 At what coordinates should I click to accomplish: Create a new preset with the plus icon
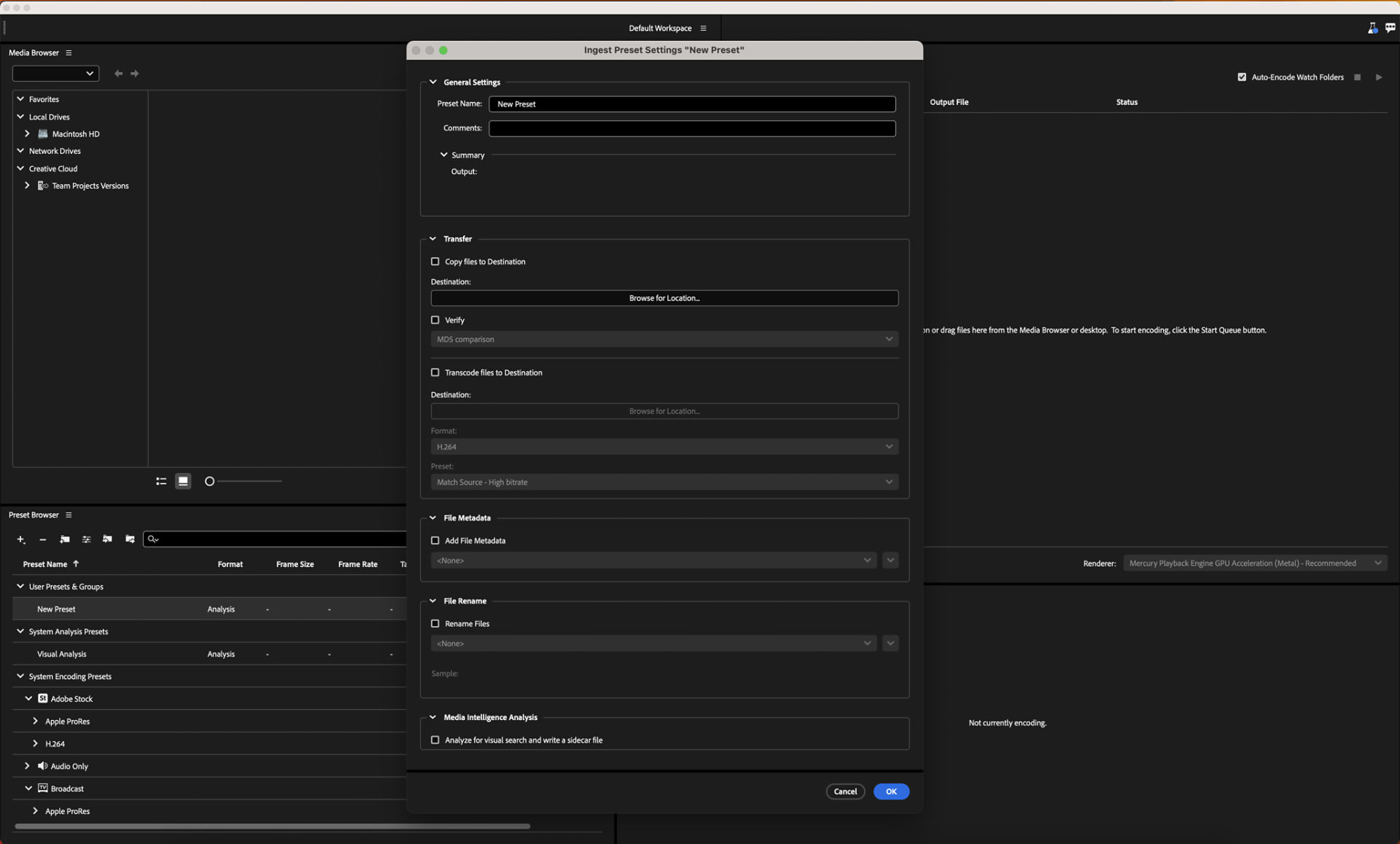pos(20,539)
